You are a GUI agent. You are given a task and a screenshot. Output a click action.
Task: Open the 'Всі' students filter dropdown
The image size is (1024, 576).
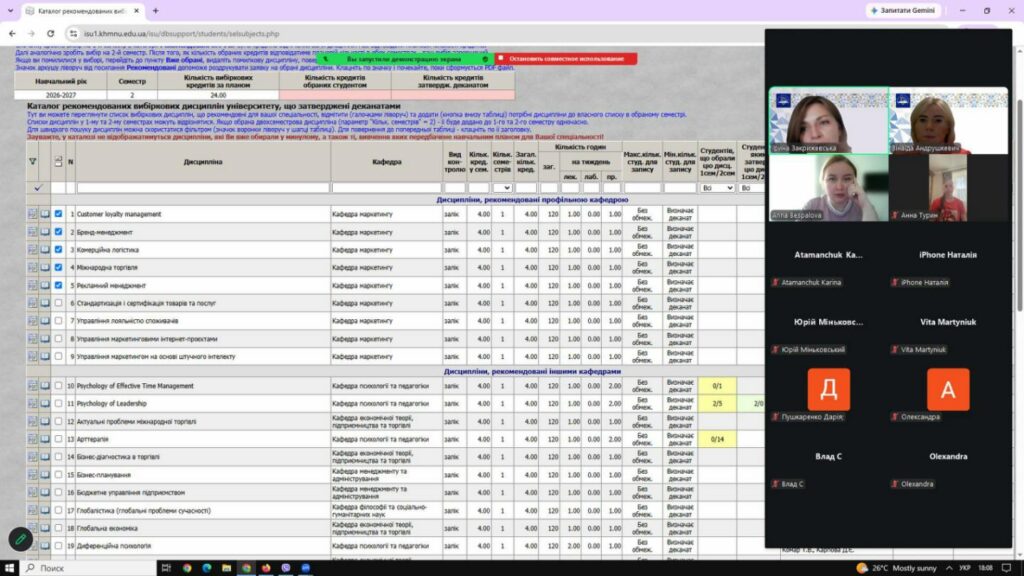[717, 188]
